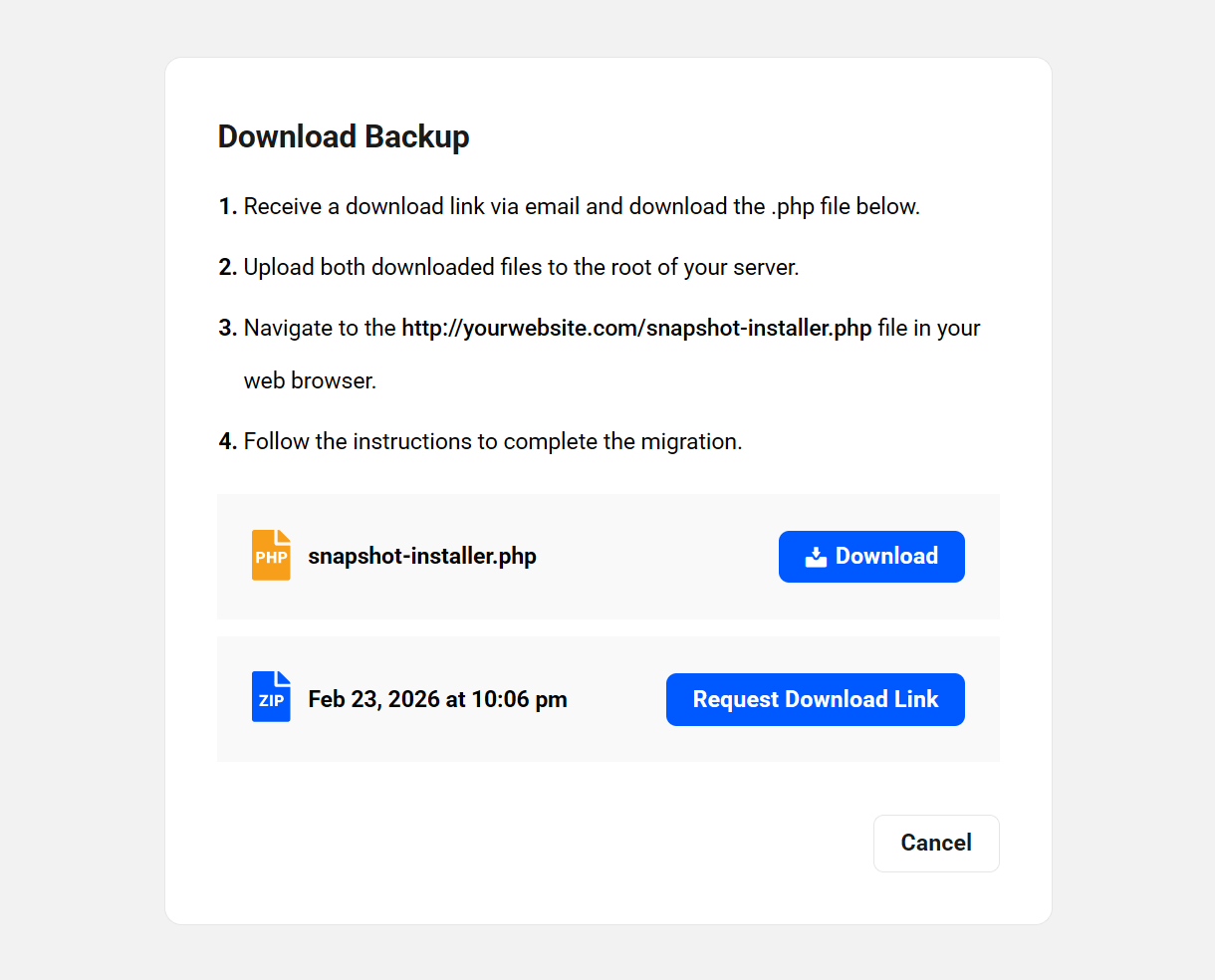Click step 4 migration instruction text
Viewport: 1215px width, 980px height.
(x=478, y=440)
